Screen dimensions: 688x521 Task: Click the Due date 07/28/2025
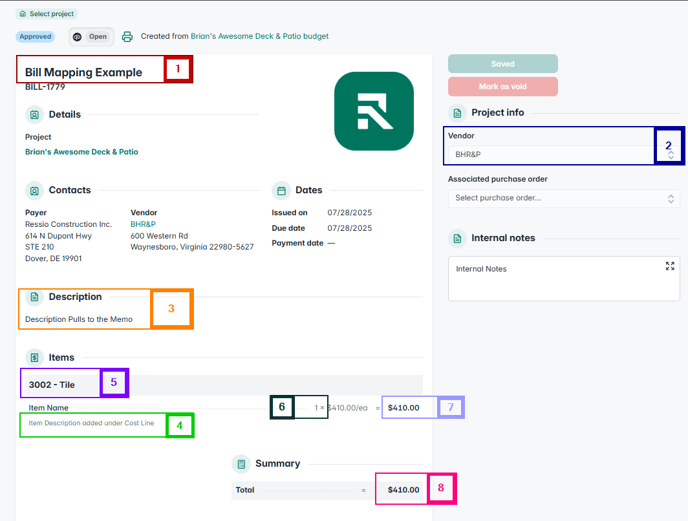(349, 228)
